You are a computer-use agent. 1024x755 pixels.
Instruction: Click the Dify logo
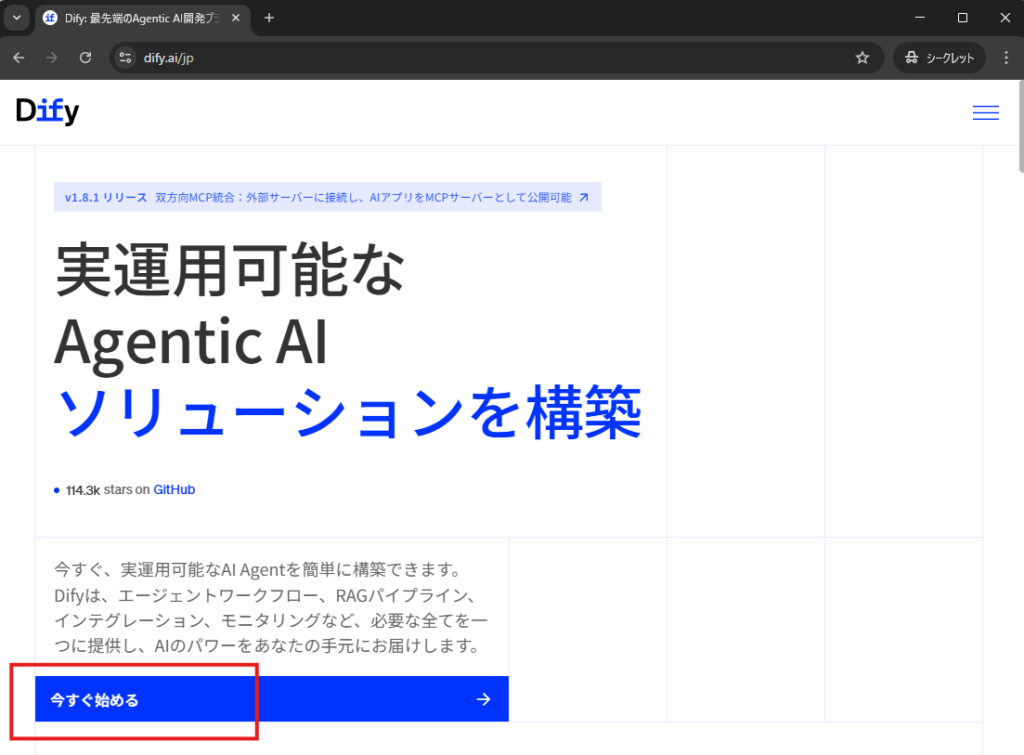click(x=47, y=111)
